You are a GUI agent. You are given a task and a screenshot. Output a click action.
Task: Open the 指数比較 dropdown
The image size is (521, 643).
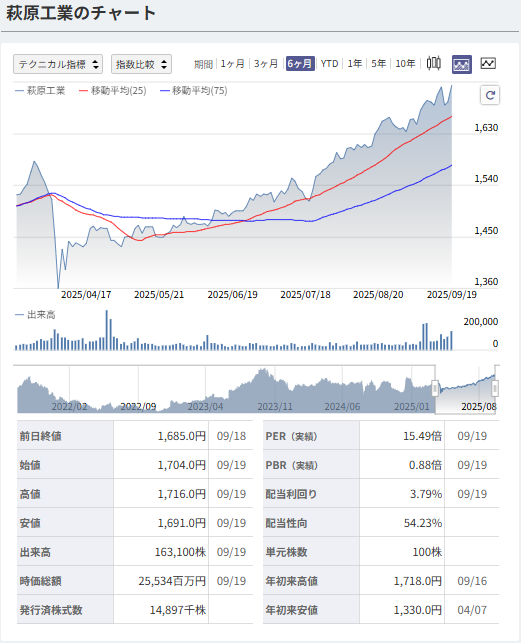141,64
